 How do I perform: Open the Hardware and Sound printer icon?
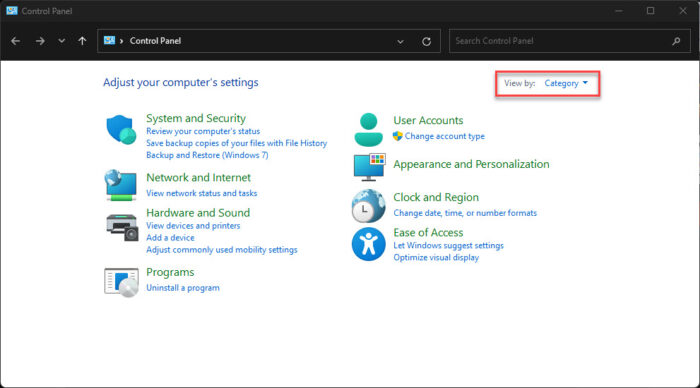click(x=122, y=227)
